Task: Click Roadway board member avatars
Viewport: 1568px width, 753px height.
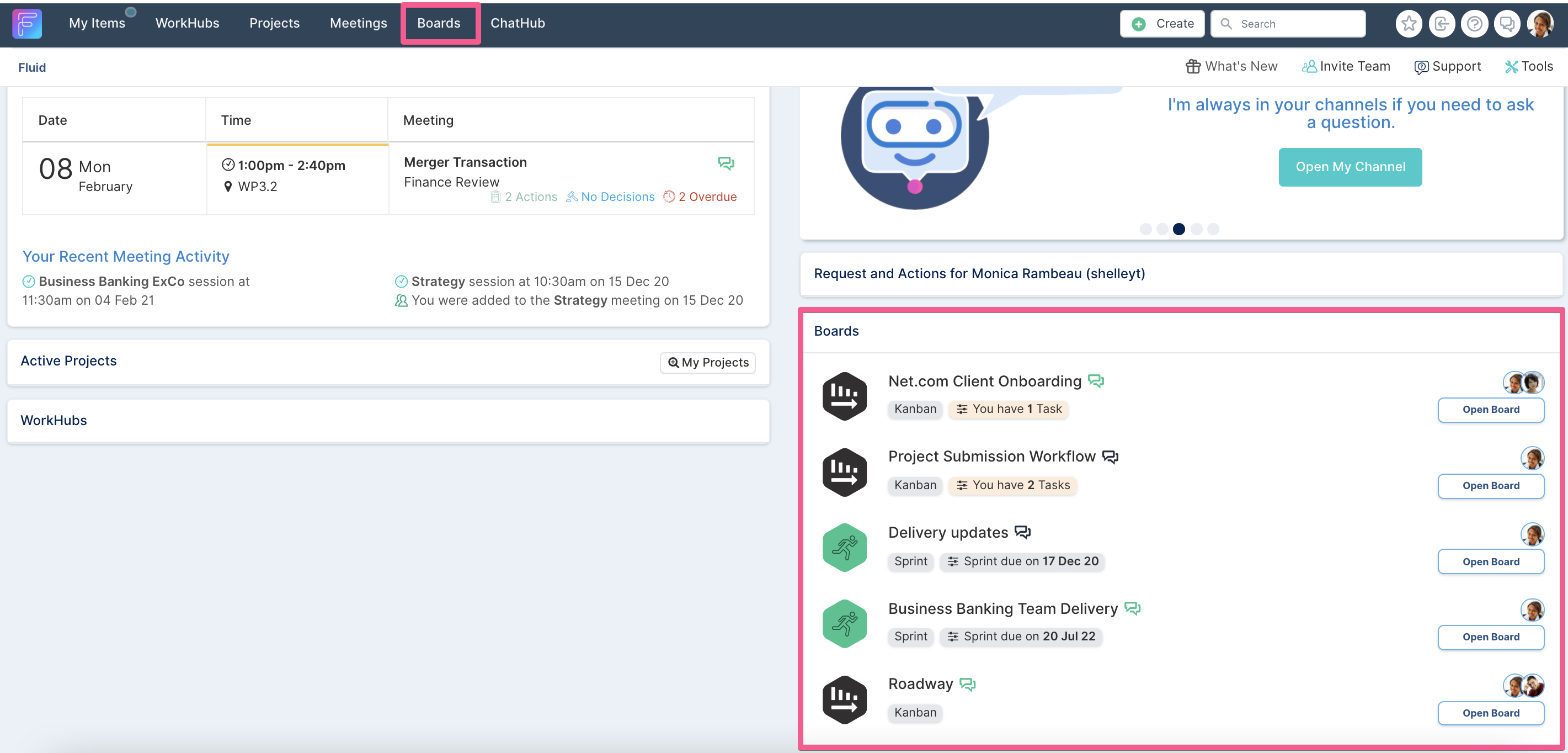Action: point(1523,686)
